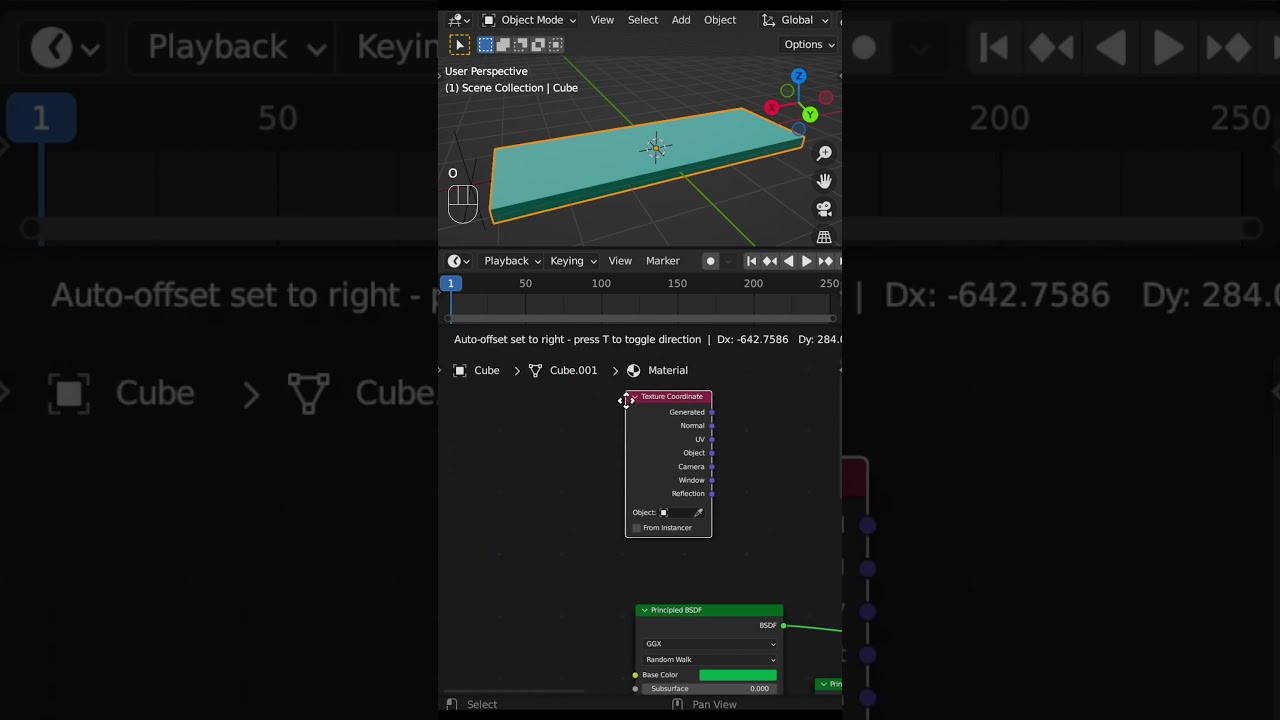Toggle the camera view icon
This screenshot has width=1280, height=720.
pos(824,209)
